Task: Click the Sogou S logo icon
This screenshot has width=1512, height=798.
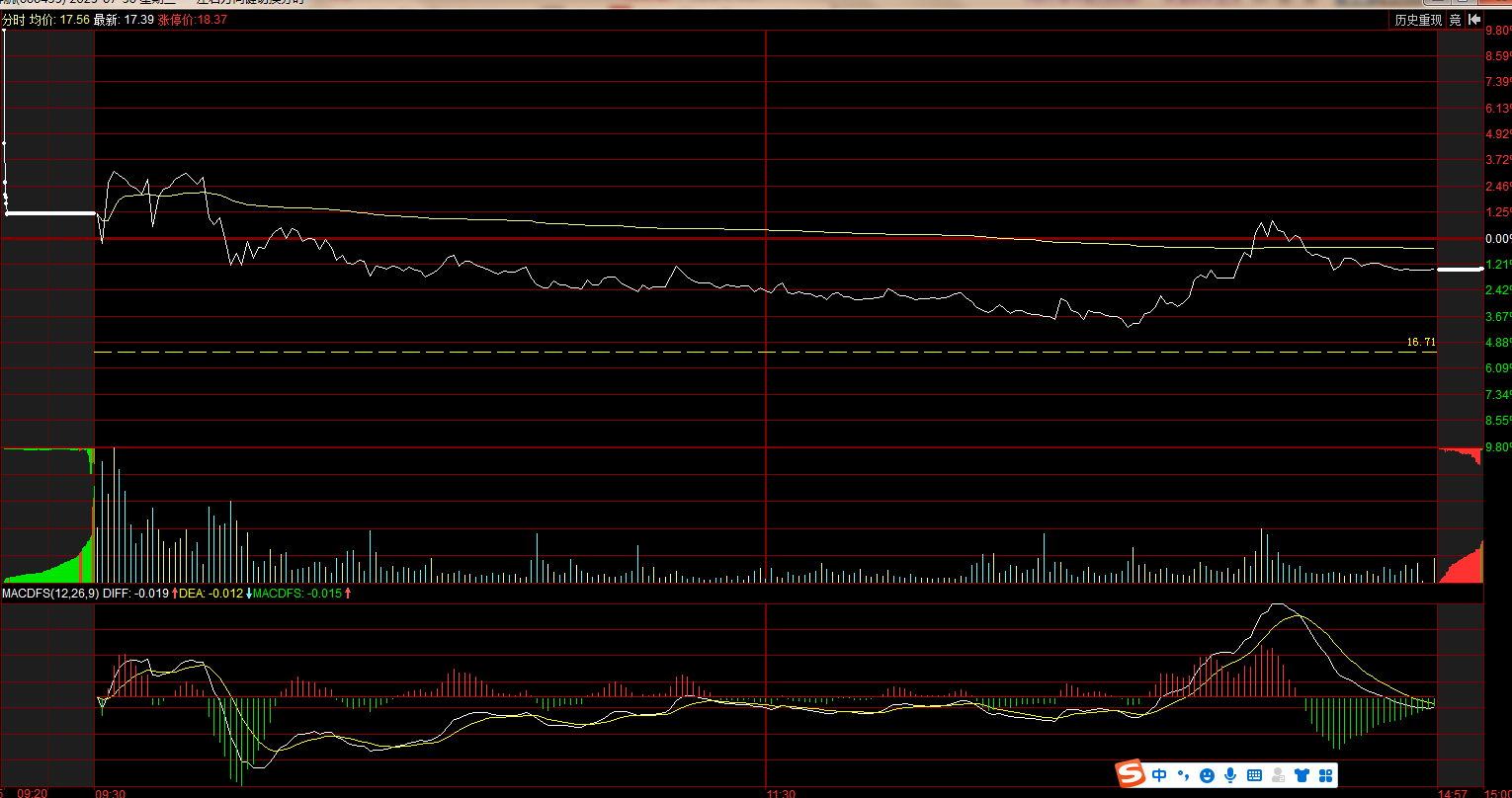Action: click(1130, 775)
